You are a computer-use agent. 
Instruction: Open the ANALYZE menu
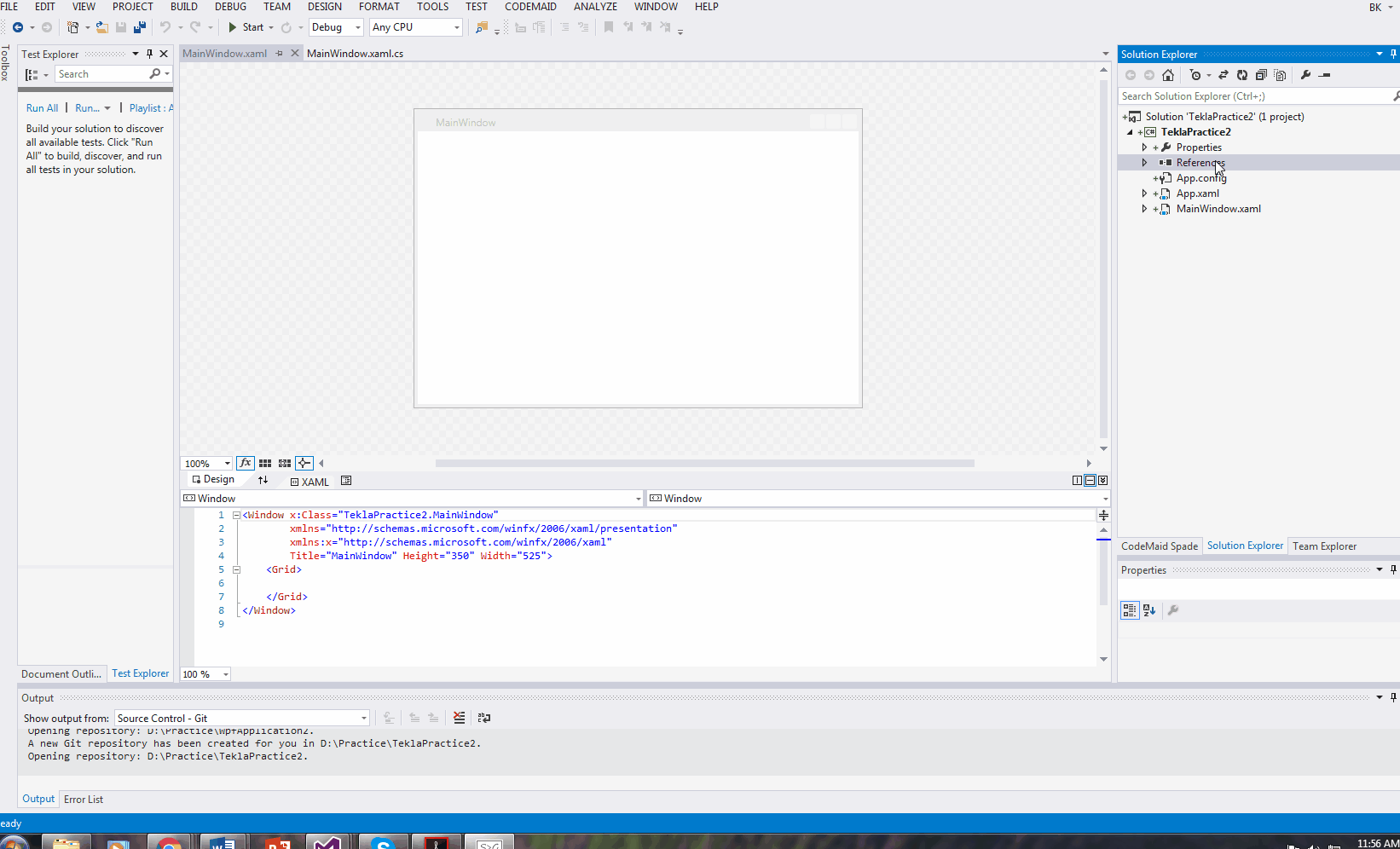pos(595,7)
